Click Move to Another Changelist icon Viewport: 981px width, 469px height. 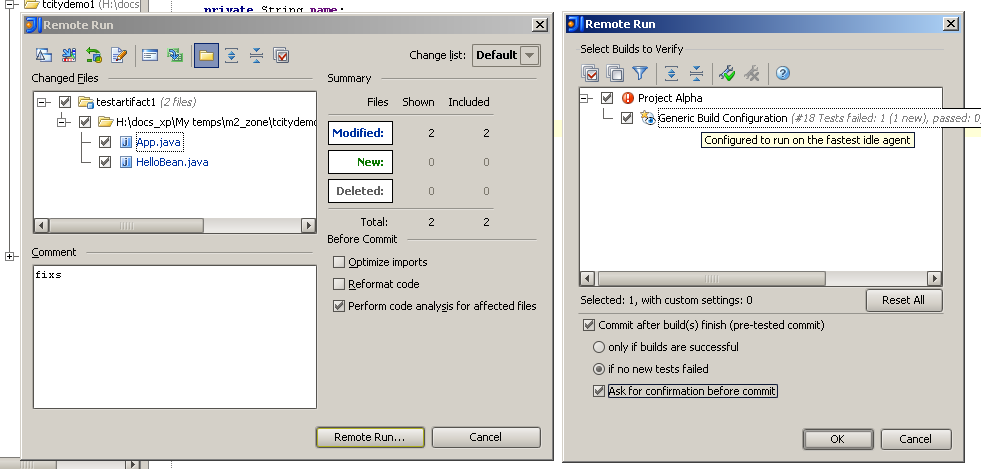coord(68,56)
